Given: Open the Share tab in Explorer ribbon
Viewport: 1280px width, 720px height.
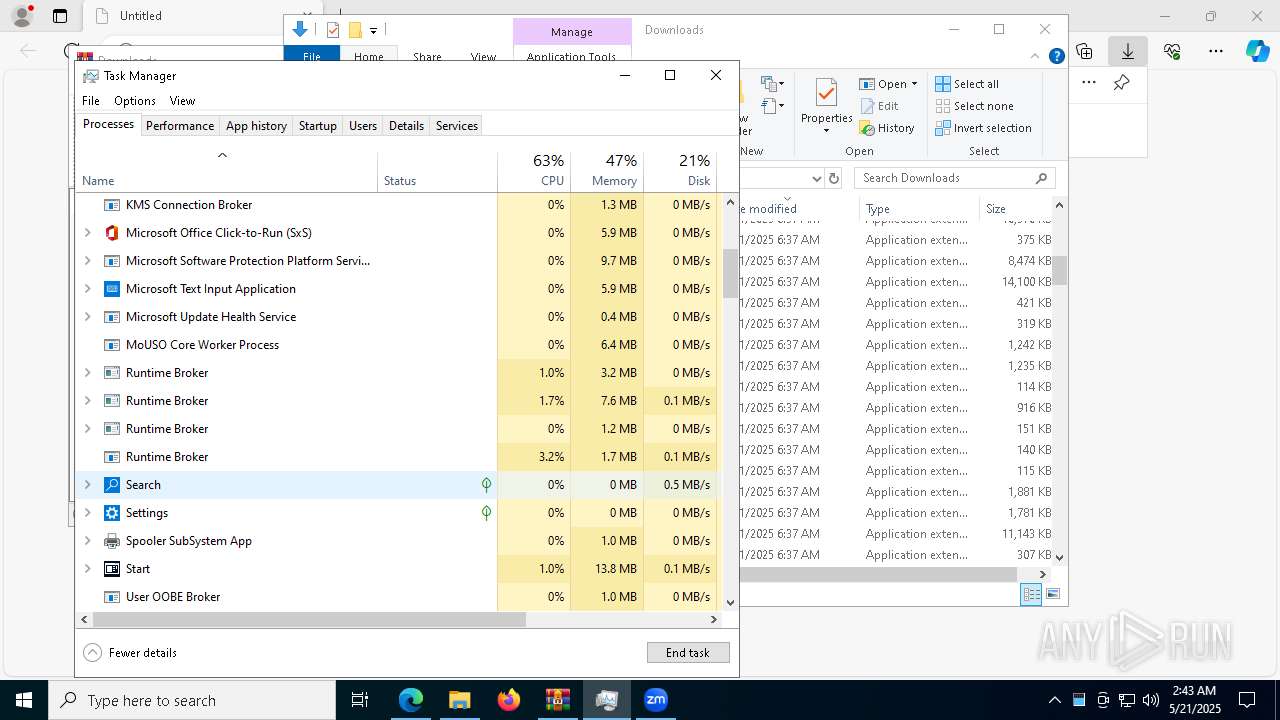Looking at the screenshot, I should click(x=427, y=57).
